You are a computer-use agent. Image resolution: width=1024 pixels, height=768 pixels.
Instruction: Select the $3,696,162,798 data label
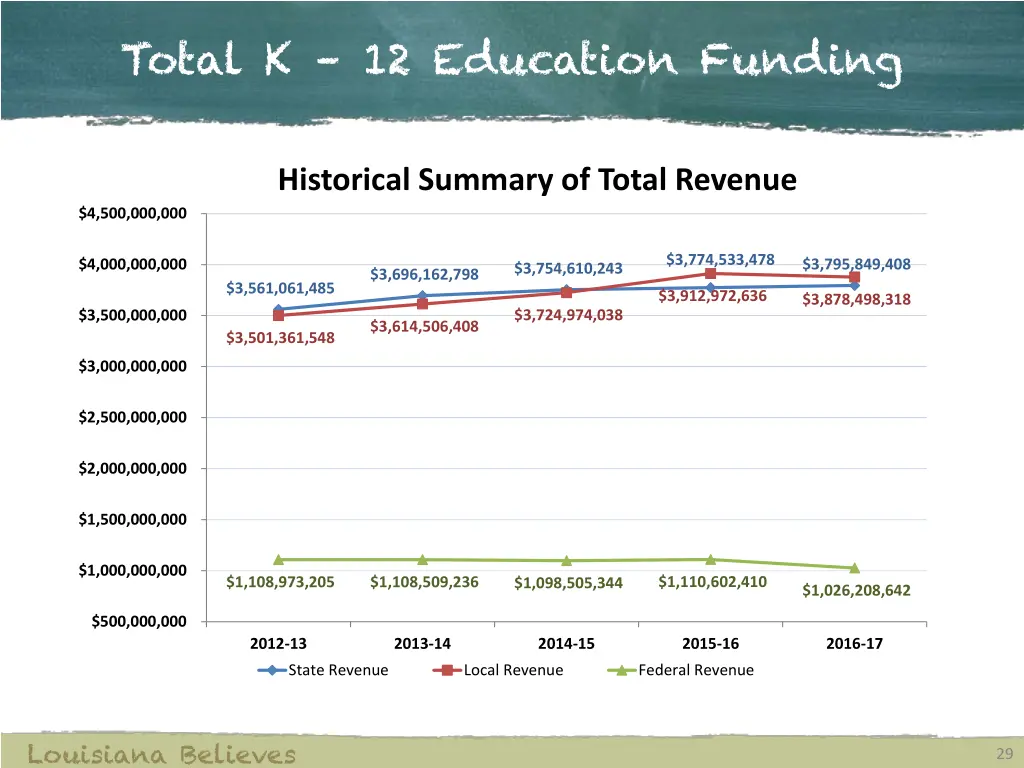point(424,274)
